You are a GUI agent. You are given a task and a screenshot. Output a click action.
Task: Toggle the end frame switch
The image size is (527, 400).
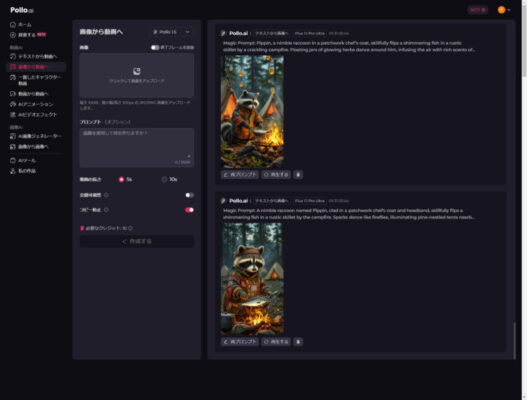[155, 47]
